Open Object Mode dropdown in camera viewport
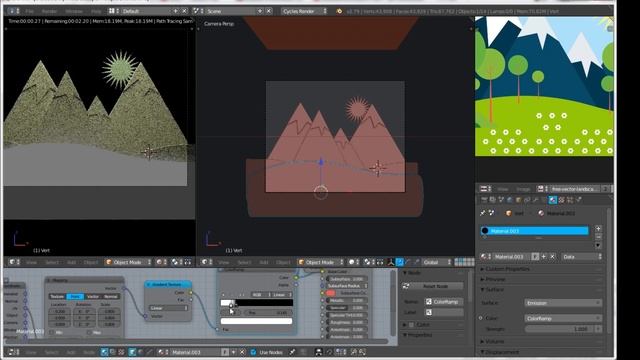Image resolution: width=640 pixels, height=360 pixels. click(321, 262)
